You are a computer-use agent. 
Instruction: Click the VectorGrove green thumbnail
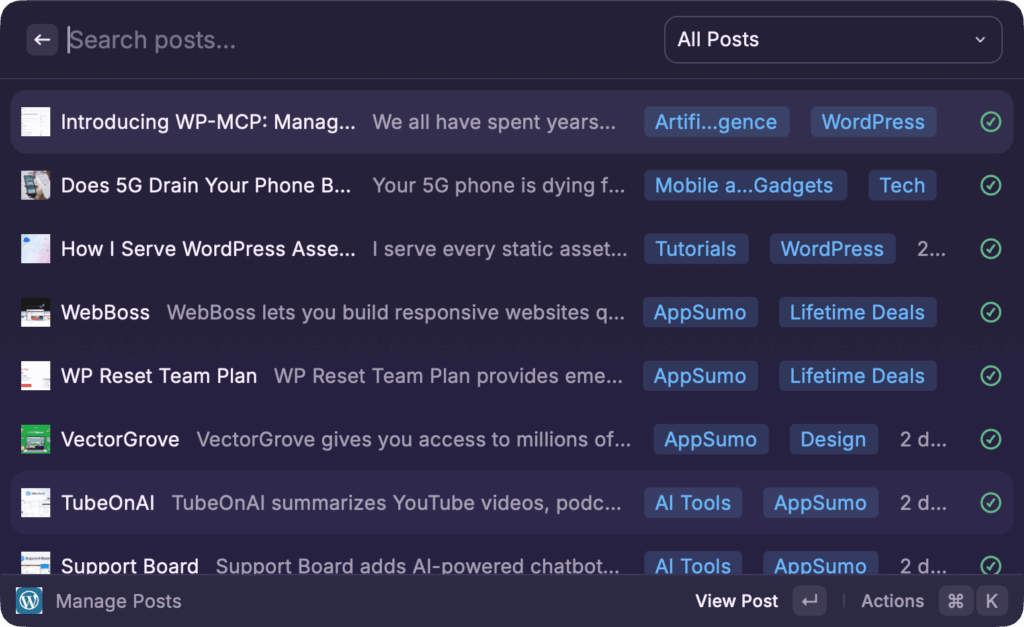pos(35,439)
